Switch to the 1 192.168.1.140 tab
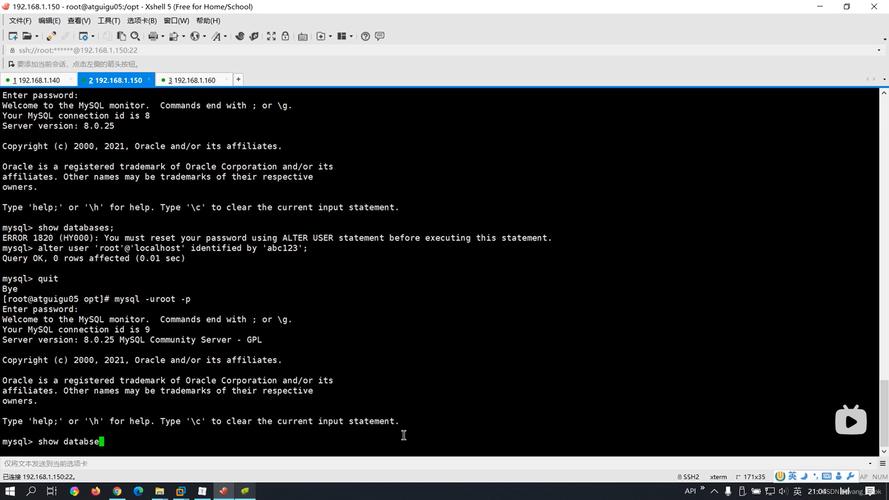889x500 pixels. (38, 80)
